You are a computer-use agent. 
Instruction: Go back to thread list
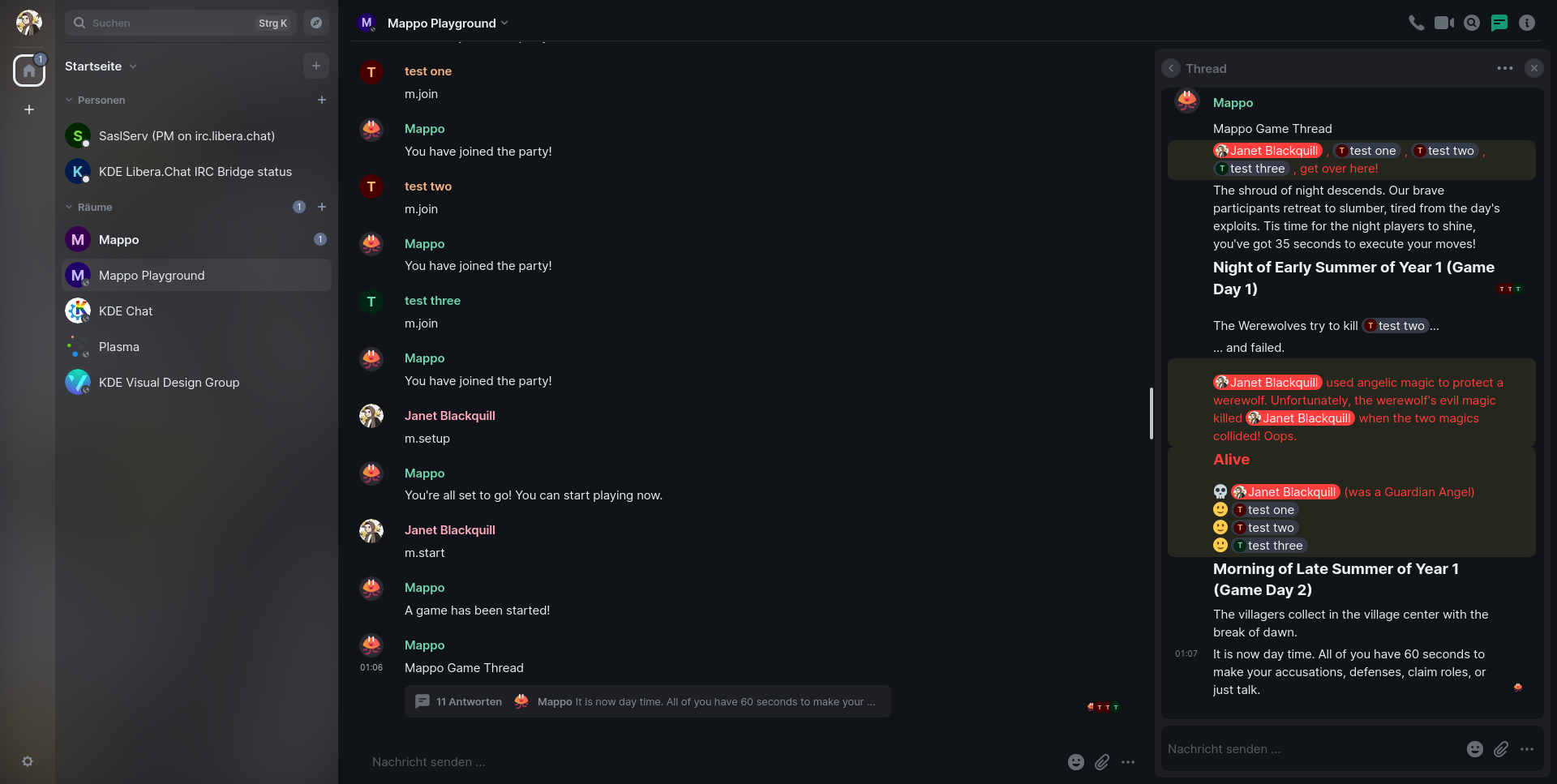tap(1171, 69)
